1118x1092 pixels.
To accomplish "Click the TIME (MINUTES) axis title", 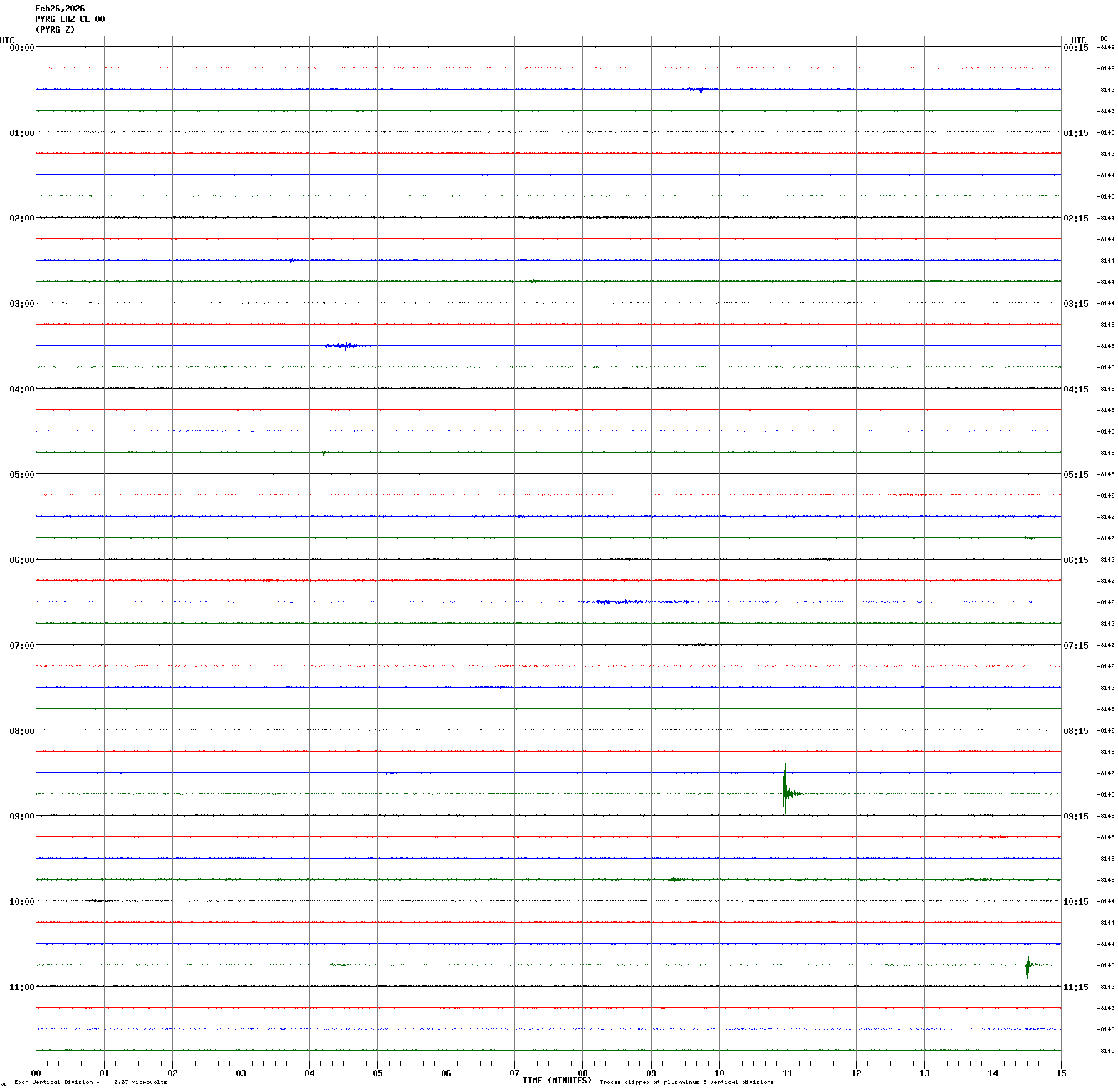I will coord(556,1081).
